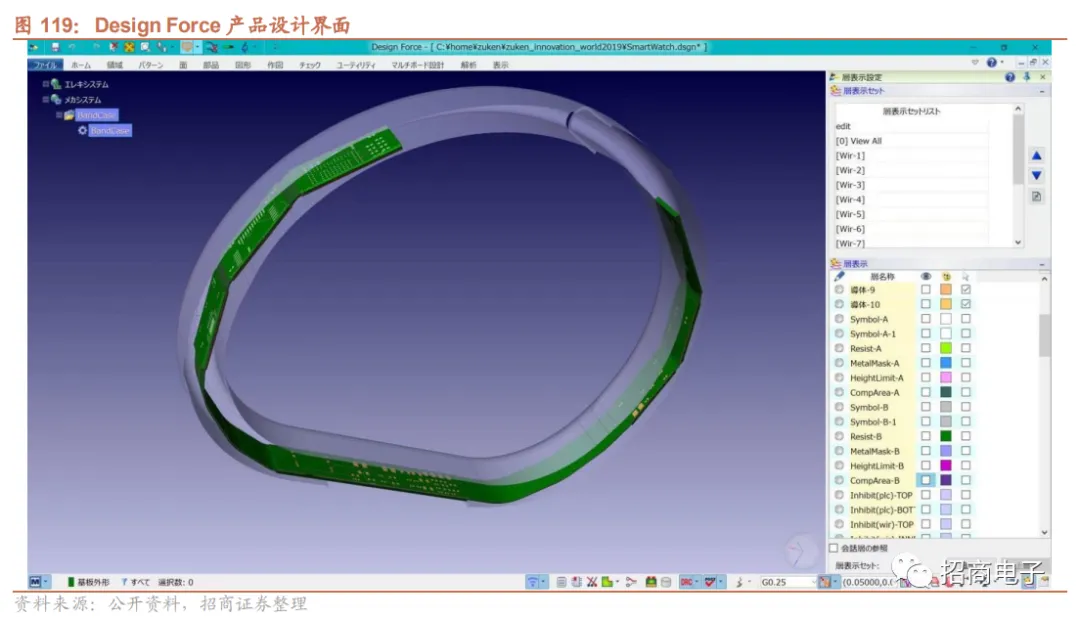Toggle the 会話層の参照 checkbox

[x=833, y=548]
